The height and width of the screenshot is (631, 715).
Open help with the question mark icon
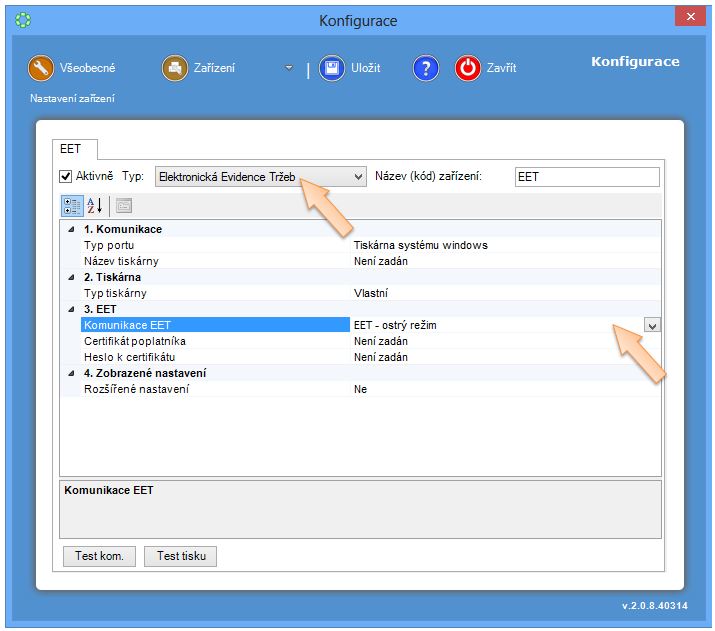[426, 68]
